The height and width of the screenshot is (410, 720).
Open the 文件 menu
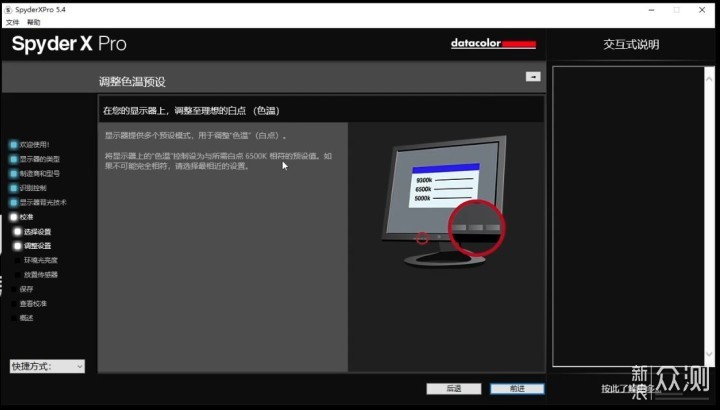pyautogui.click(x=12, y=22)
